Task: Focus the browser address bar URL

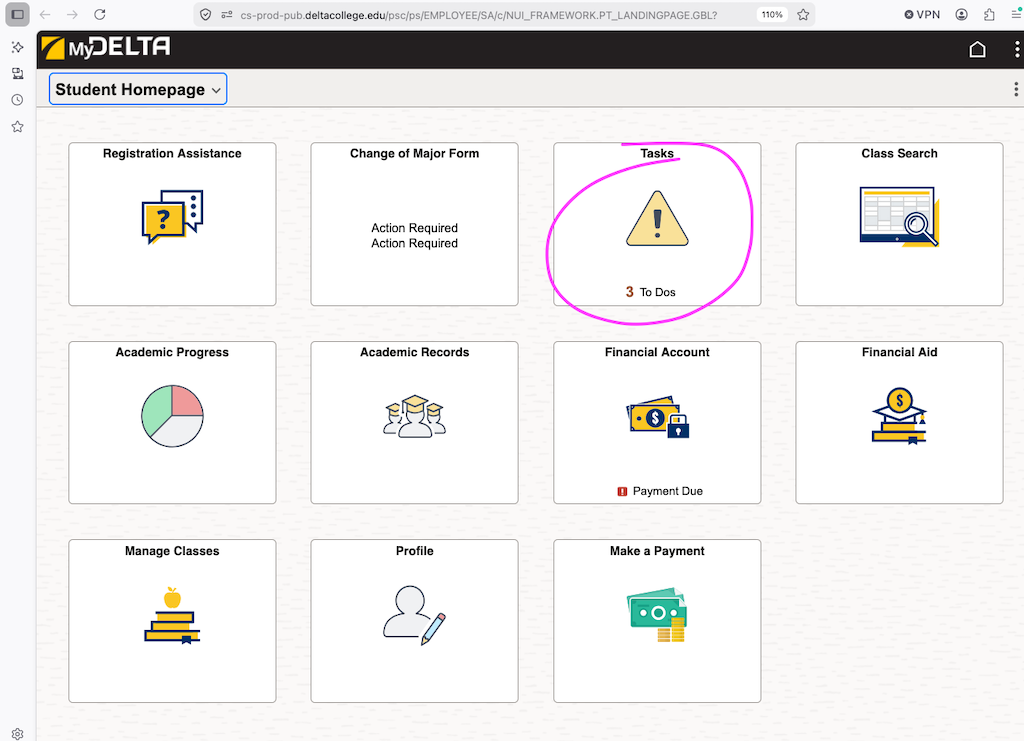Action: [x=479, y=14]
